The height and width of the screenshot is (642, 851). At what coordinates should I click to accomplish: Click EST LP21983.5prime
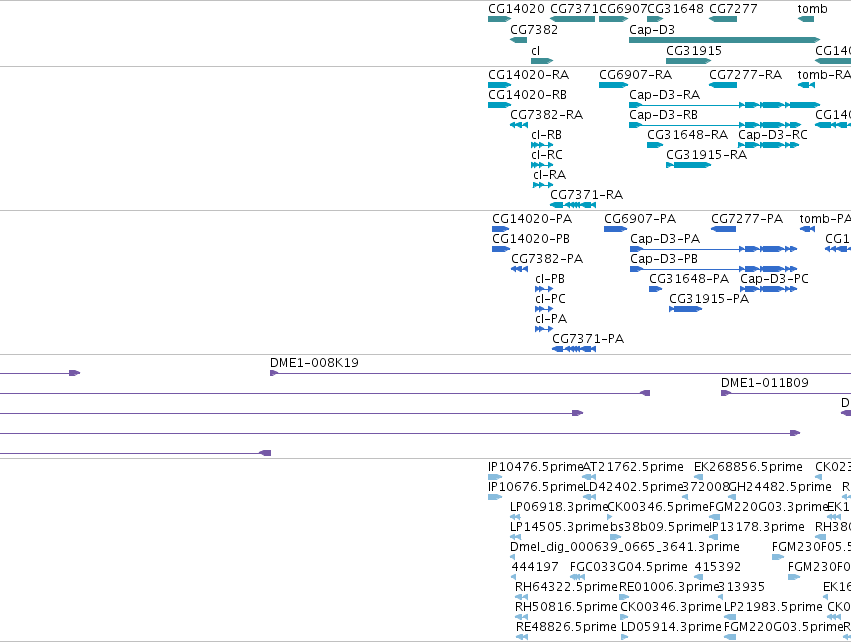tap(730, 617)
